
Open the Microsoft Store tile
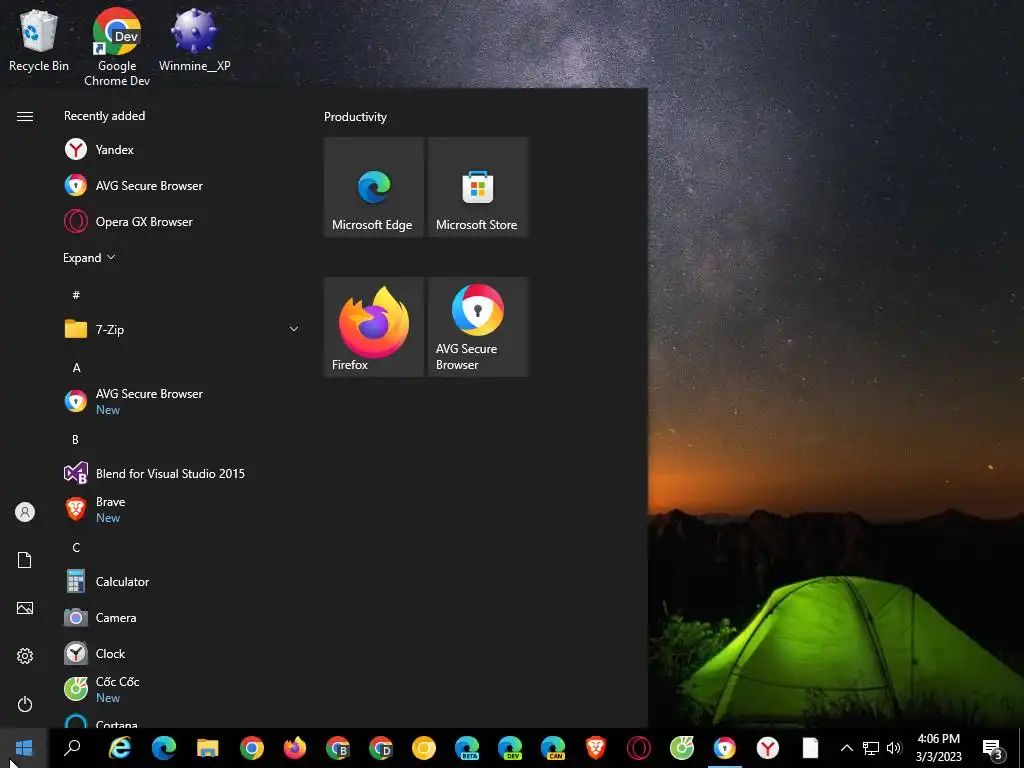click(477, 187)
